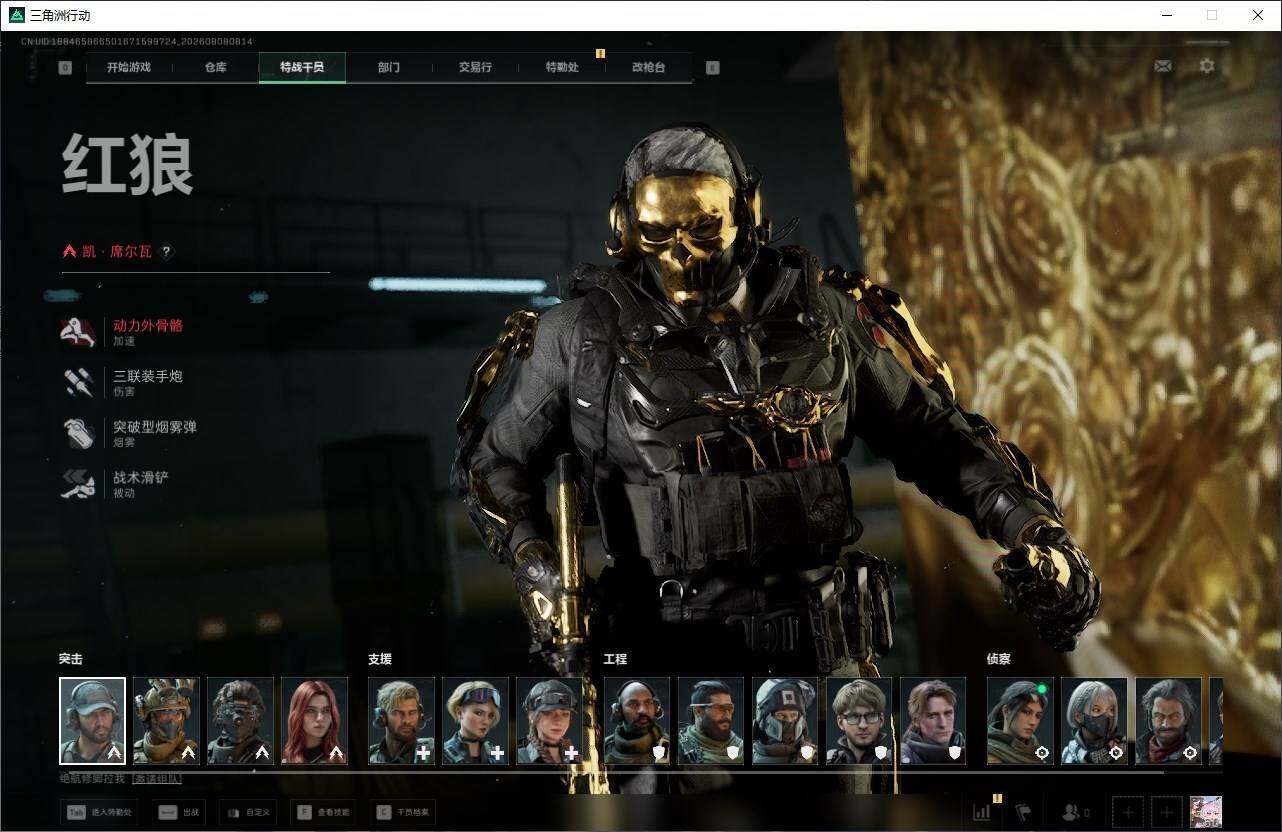1282x832 pixels.
Task: Go to the 交易行 tab
Action: pos(475,67)
